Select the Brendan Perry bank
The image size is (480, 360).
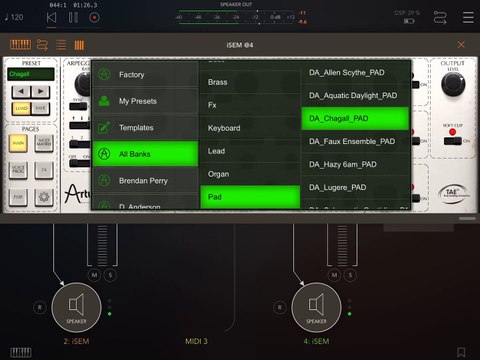pos(145,181)
